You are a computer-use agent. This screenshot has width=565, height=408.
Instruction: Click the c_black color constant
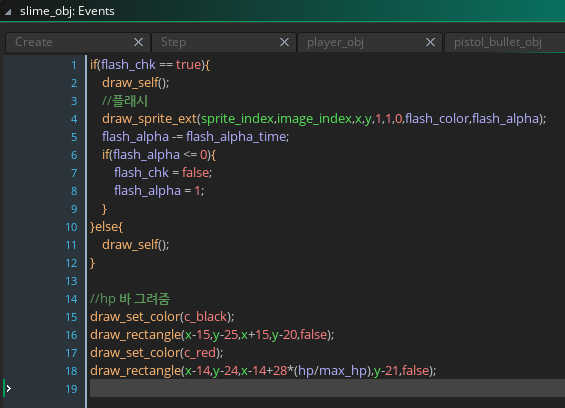[x=205, y=317]
